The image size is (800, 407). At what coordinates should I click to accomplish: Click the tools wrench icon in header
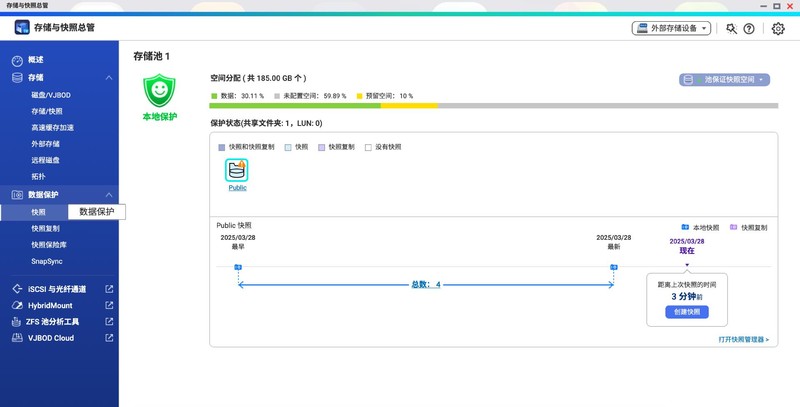click(732, 29)
